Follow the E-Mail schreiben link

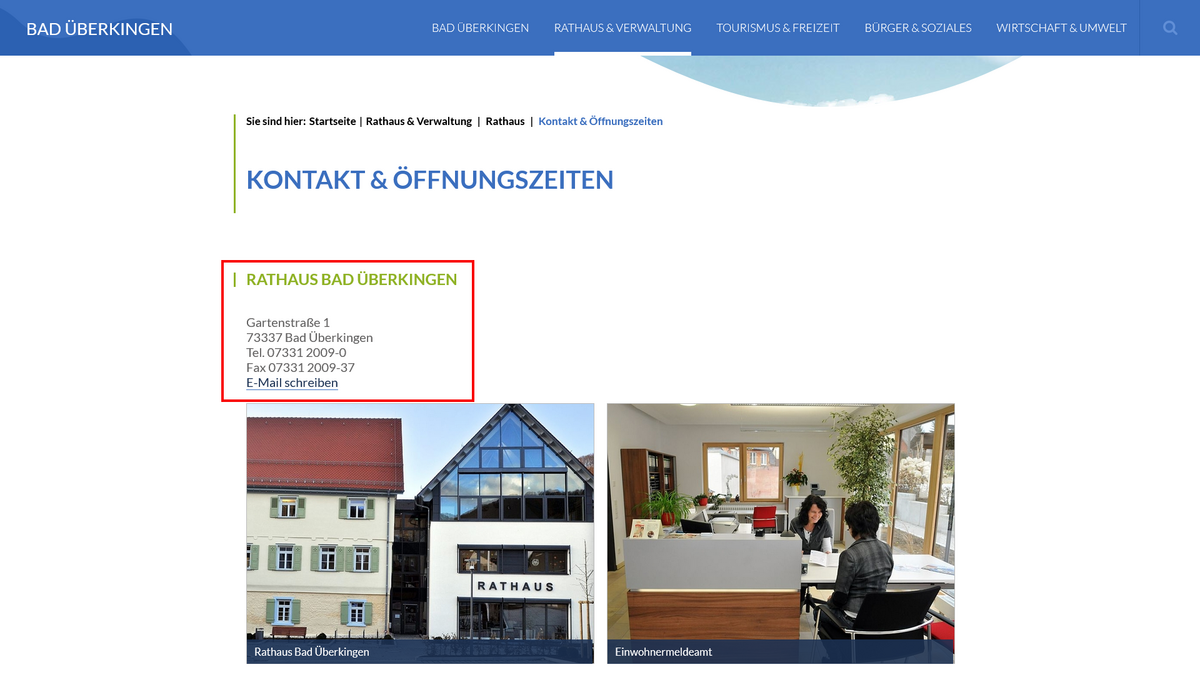click(292, 383)
